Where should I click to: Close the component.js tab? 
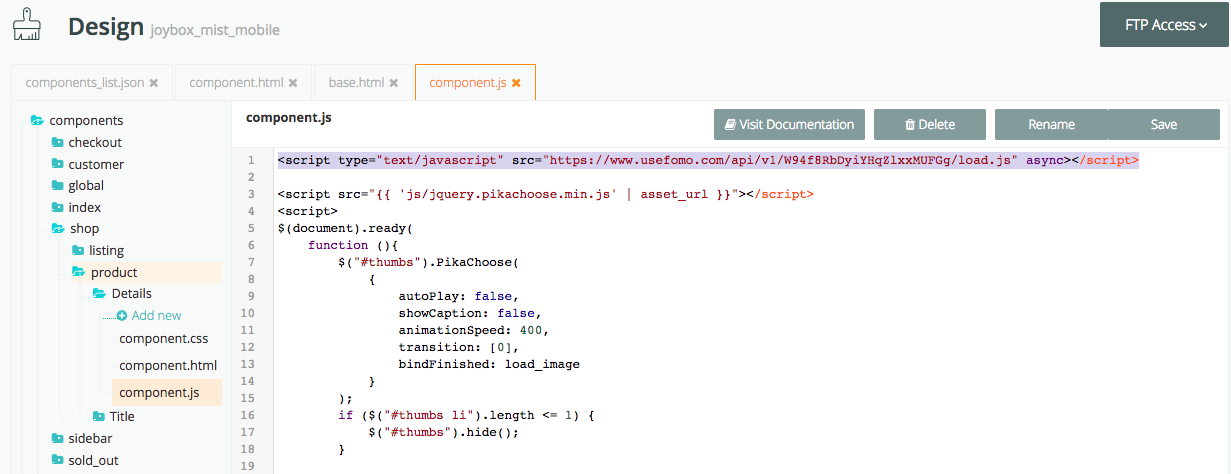(516, 83)
